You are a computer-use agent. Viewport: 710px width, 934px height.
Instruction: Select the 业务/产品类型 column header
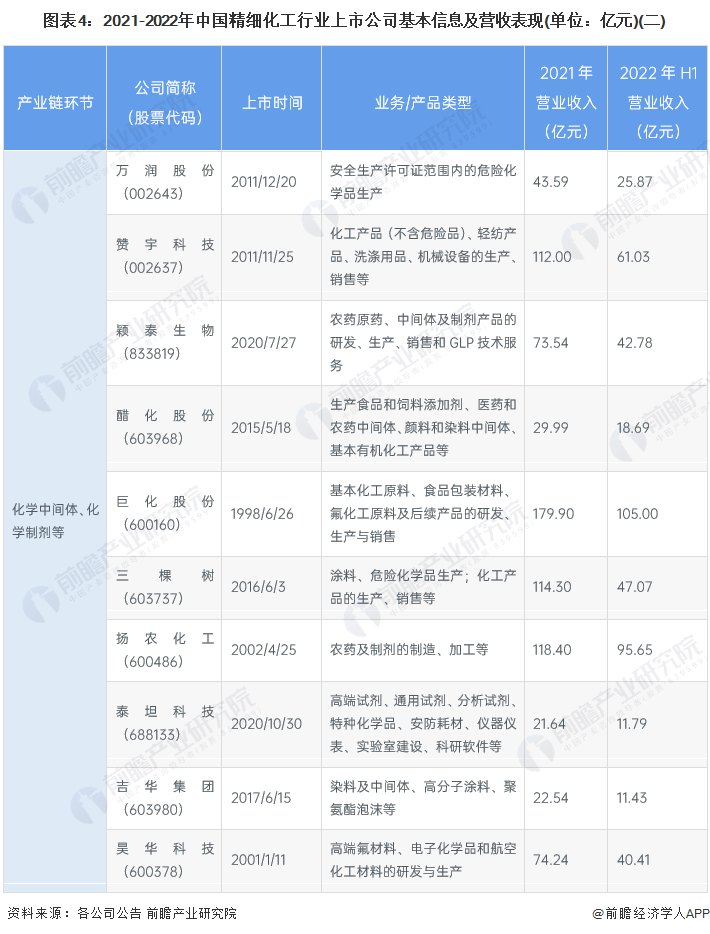[422, 103]
